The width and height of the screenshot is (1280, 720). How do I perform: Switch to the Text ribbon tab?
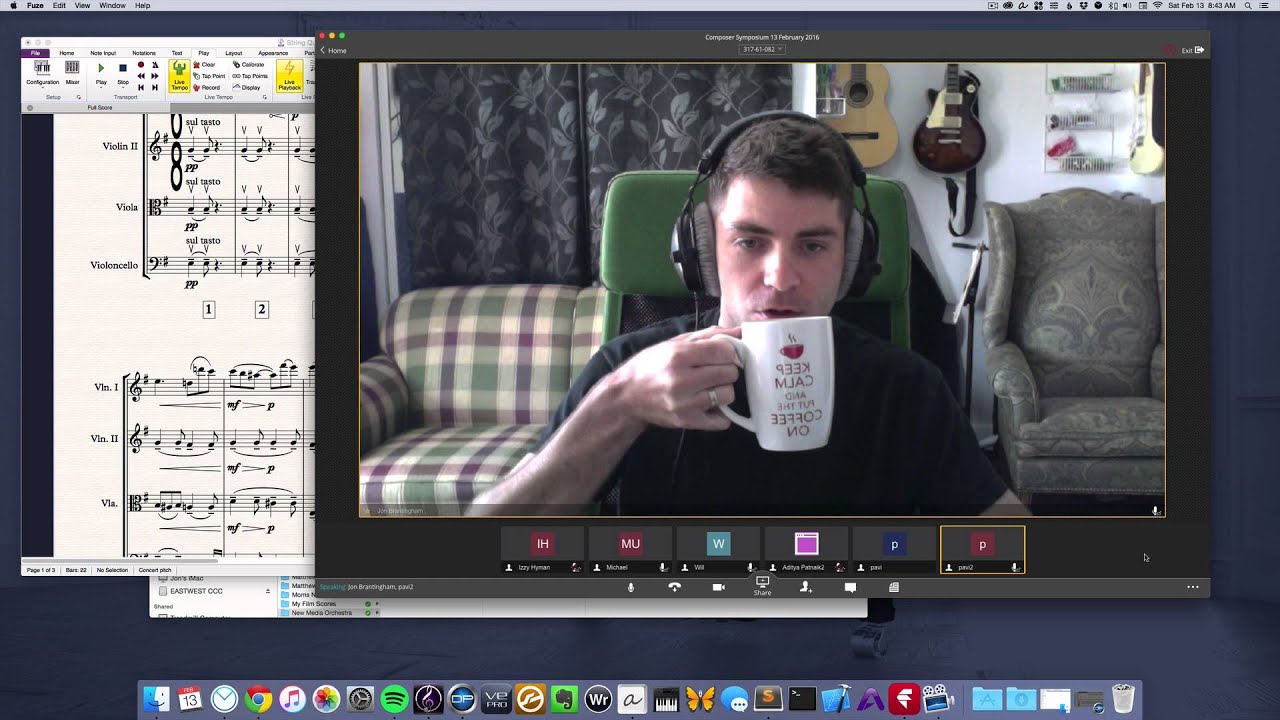(x=177, y=53)
